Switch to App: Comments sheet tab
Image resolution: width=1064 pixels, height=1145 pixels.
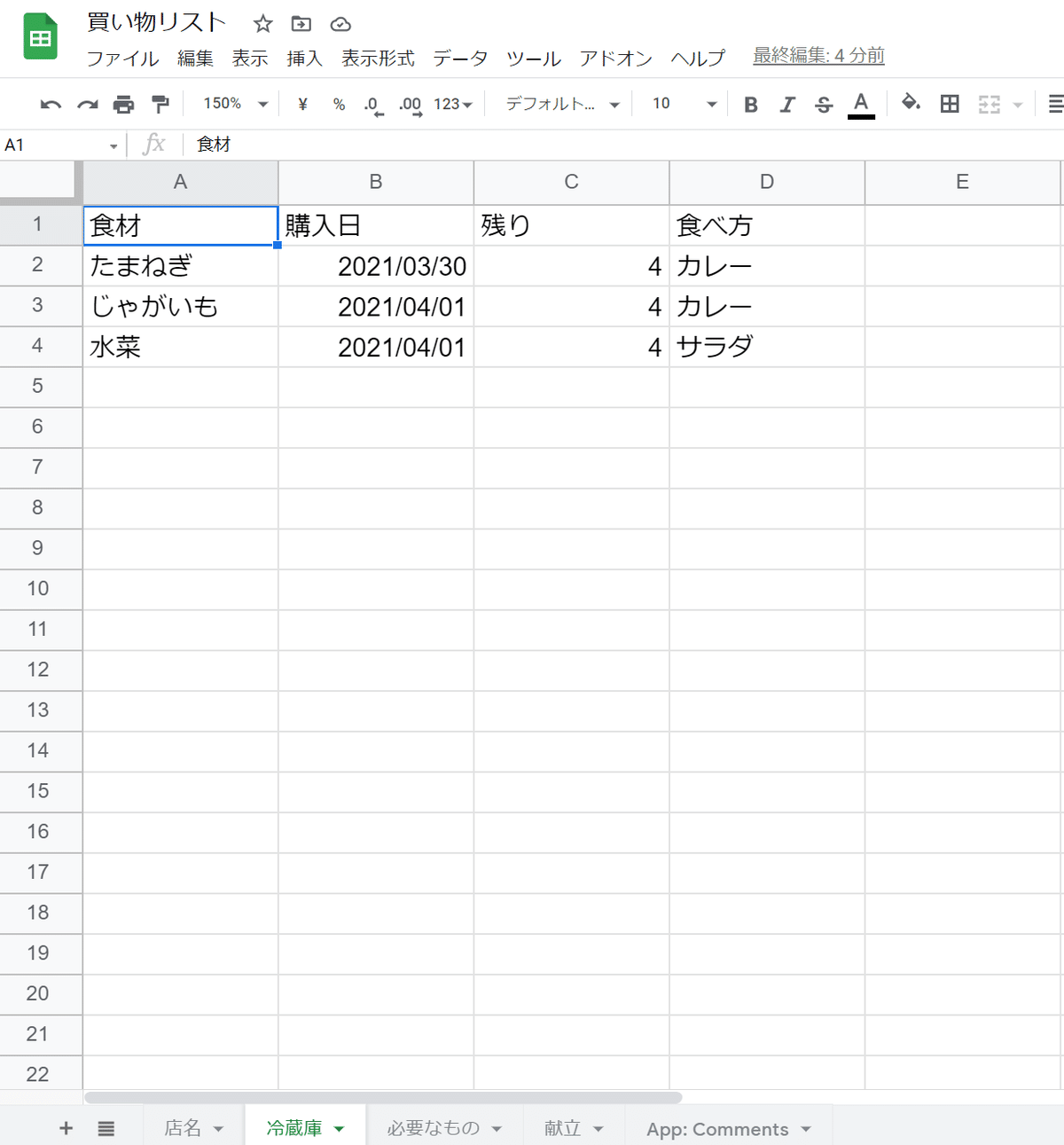pos(717,1129)
